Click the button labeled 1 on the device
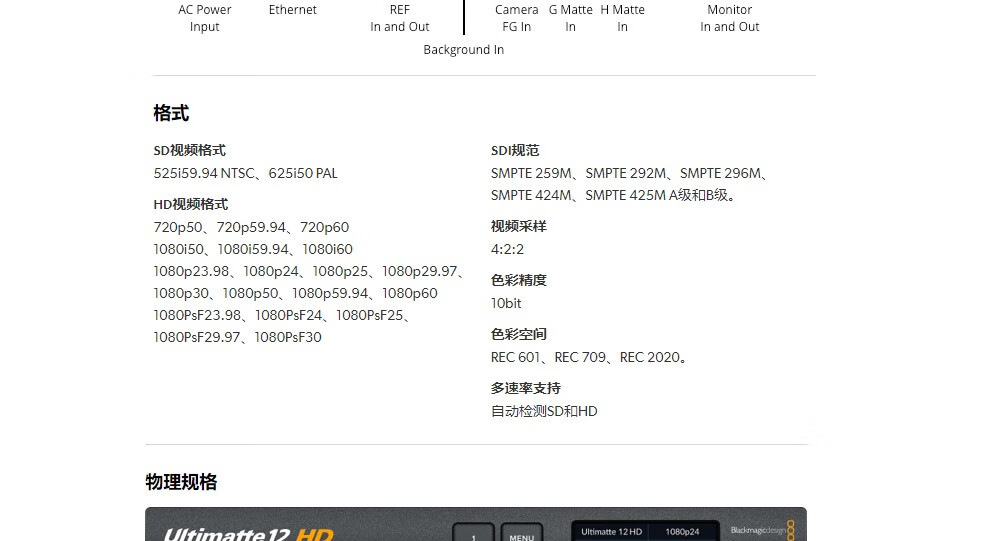The image size is (990, 541). (x=473, y=532)
